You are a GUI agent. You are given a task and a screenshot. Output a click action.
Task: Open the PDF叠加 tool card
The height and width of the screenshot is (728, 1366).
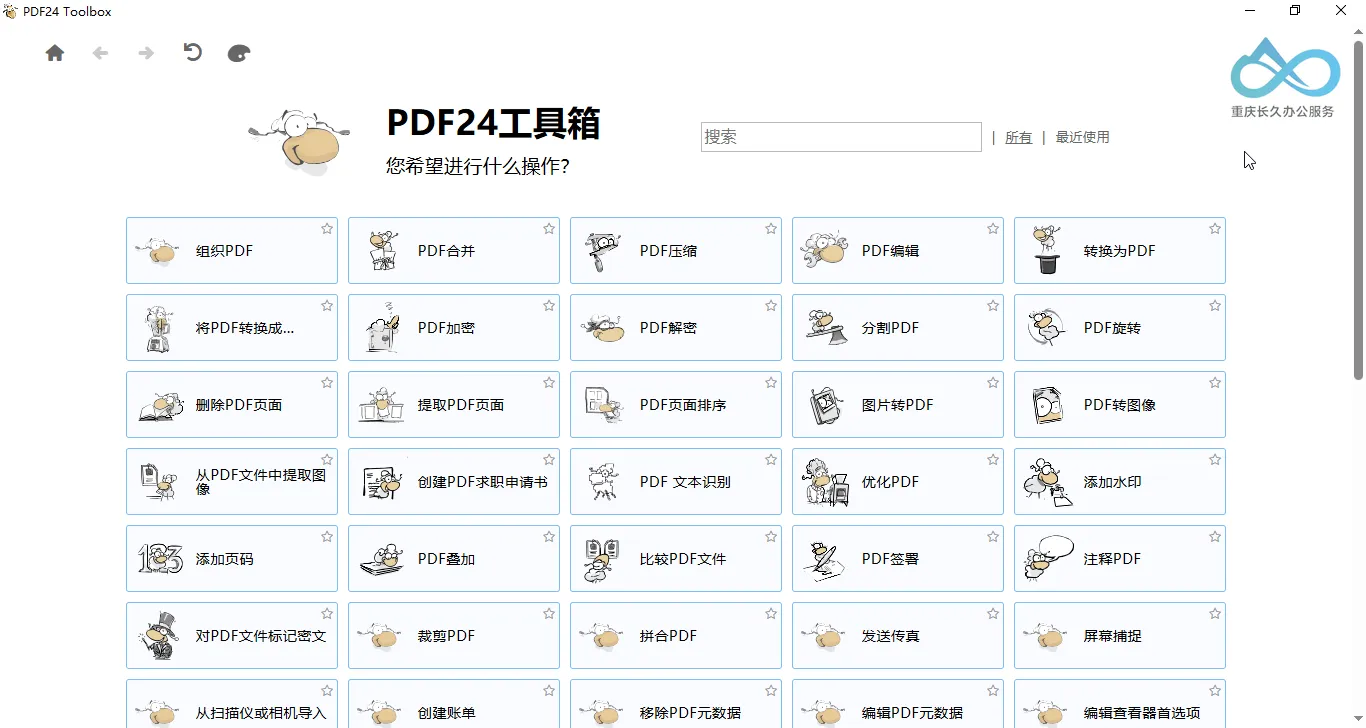[454, 559]
